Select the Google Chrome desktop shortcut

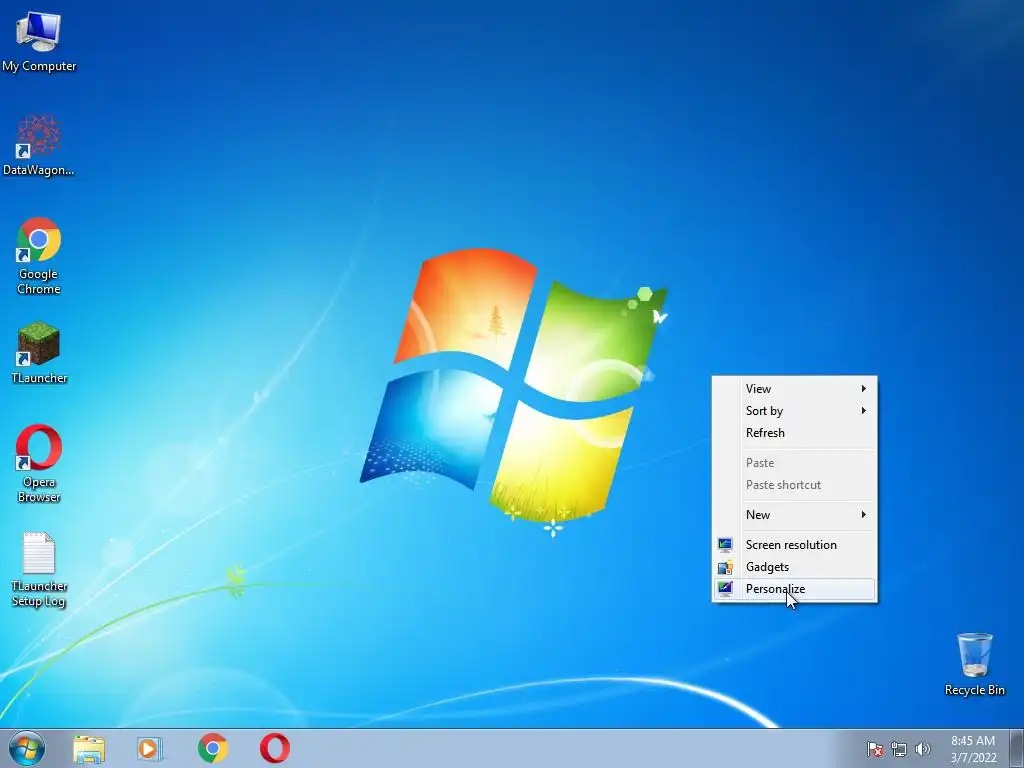39,256
